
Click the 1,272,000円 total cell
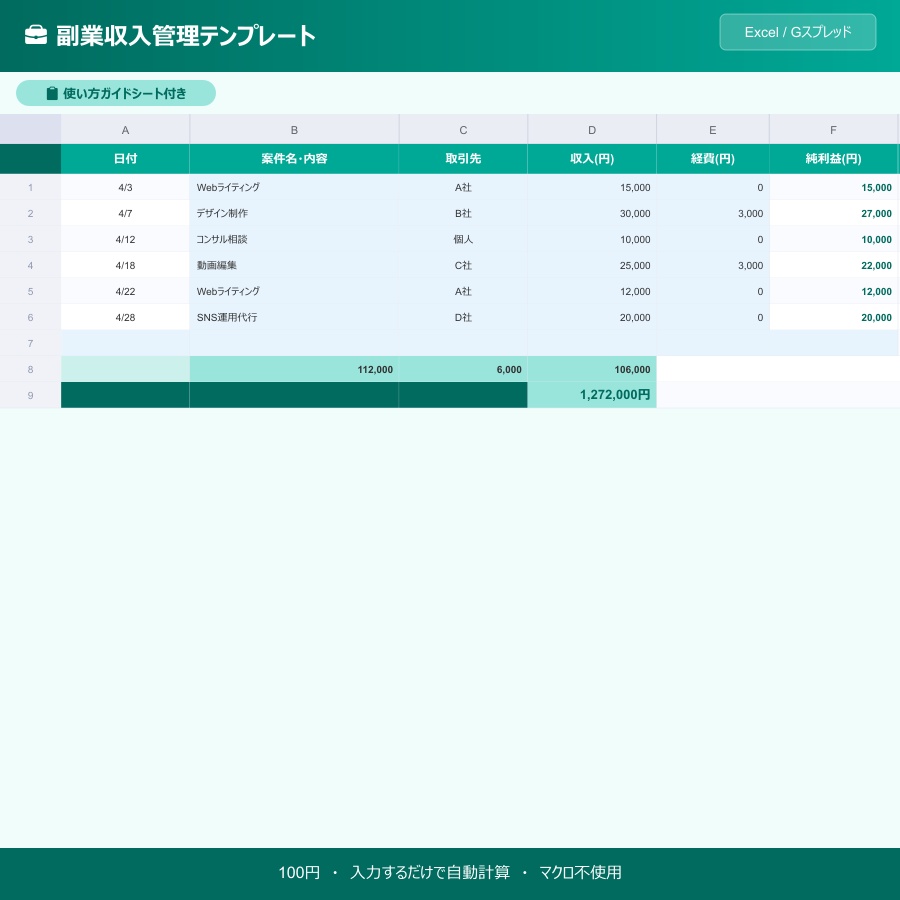click(x=592, y=394)
